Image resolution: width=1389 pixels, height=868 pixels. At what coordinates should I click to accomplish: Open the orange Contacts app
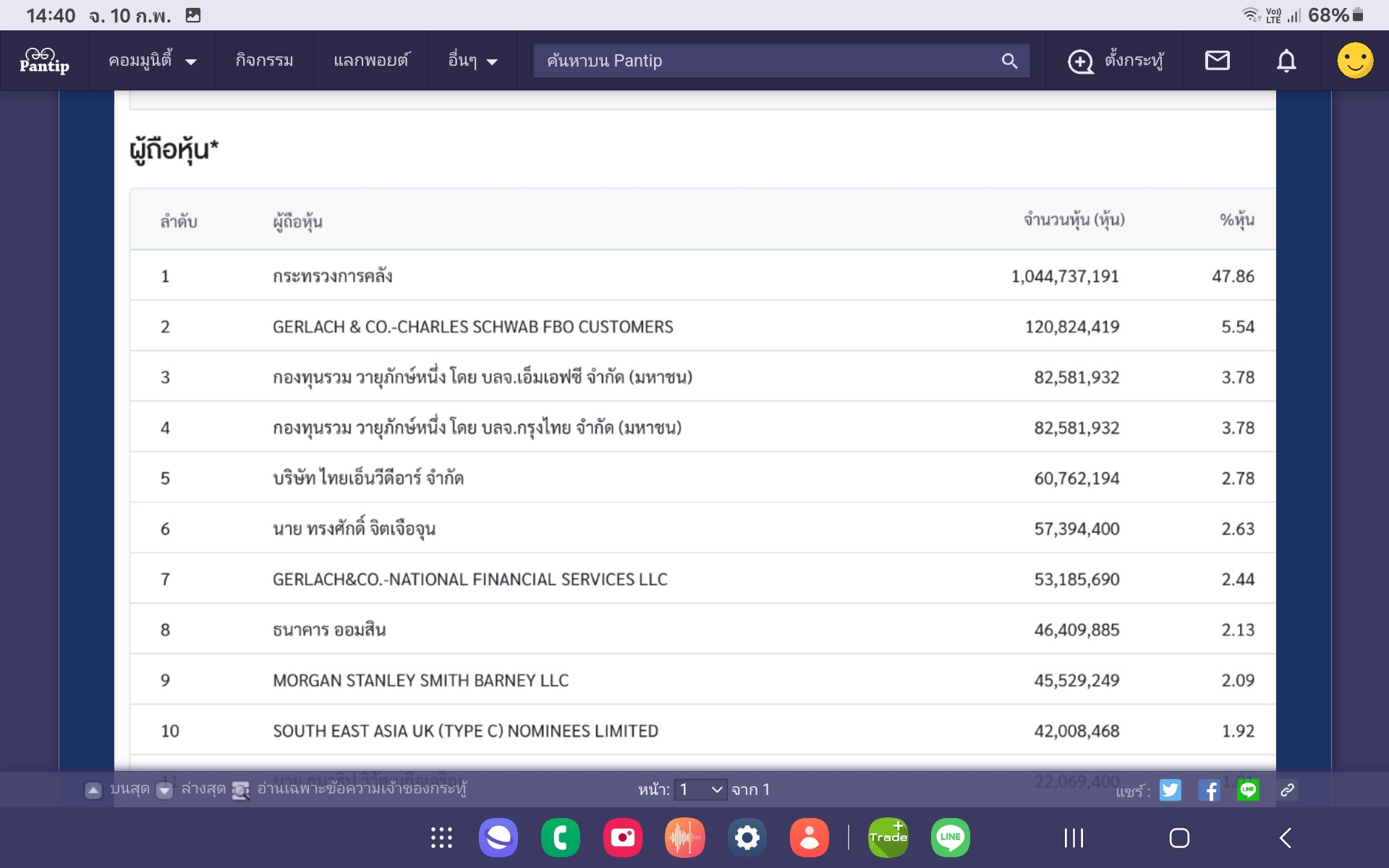pos(810,838)
